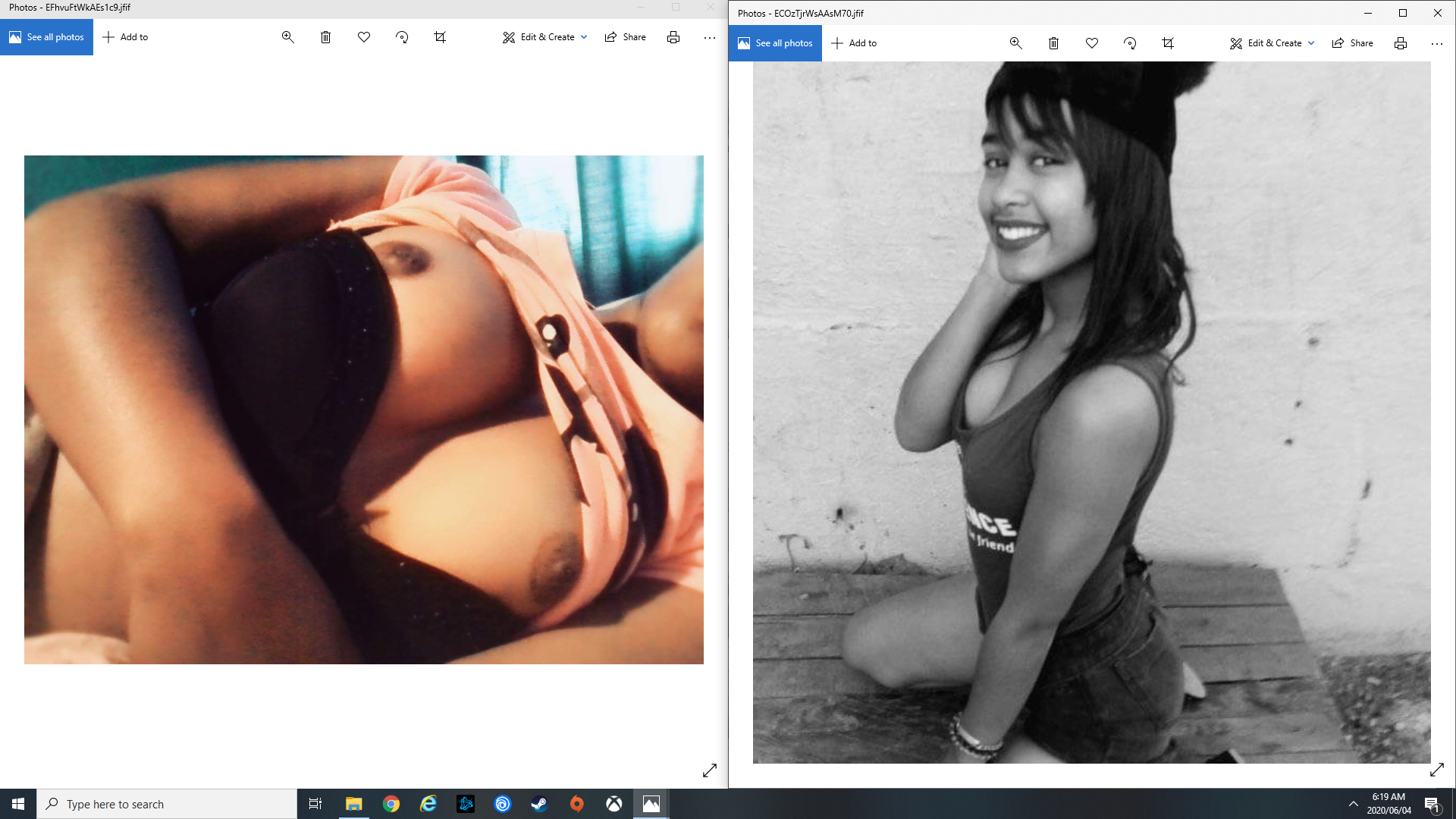Click the zoom icon in right Photos window
The image size is (1456, 819).
[1015, 43]
